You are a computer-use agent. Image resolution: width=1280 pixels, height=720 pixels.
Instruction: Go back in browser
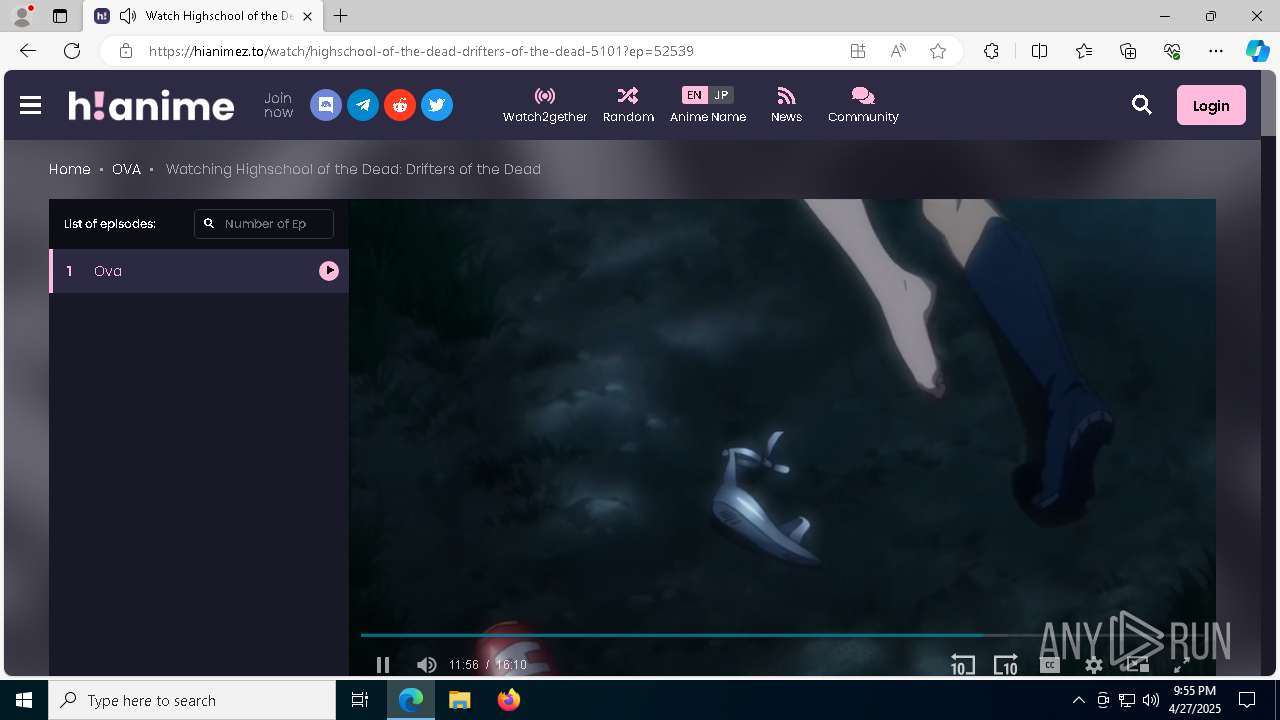click(27, 51)
